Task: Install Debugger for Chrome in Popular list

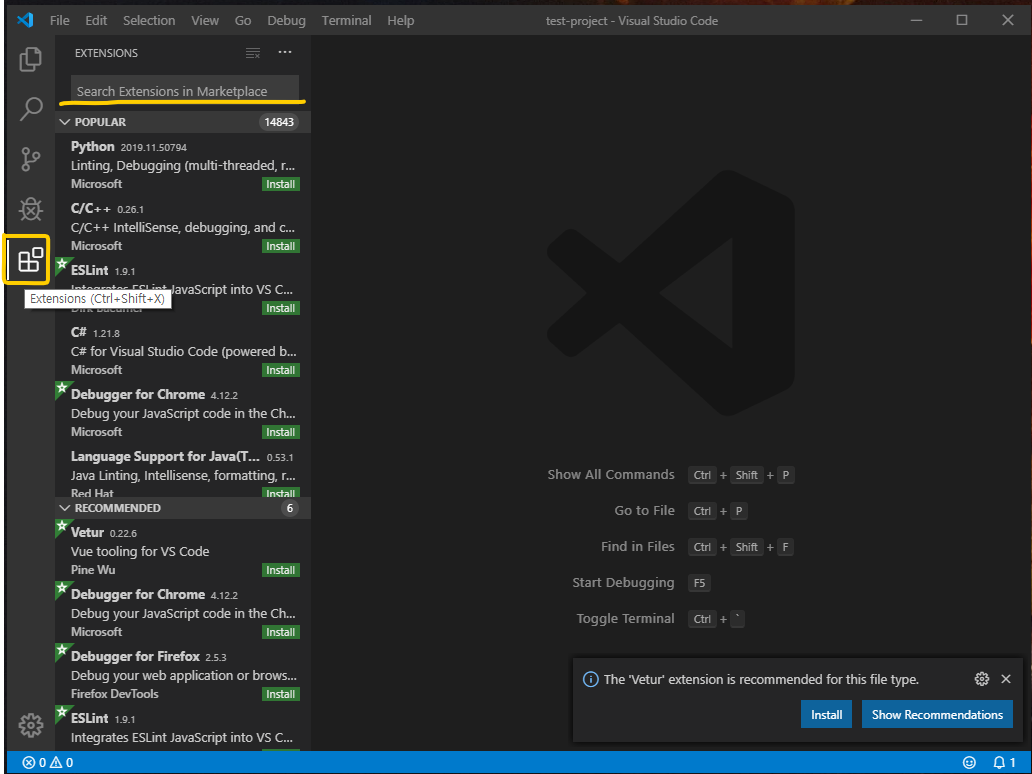Action: point(280,432)
